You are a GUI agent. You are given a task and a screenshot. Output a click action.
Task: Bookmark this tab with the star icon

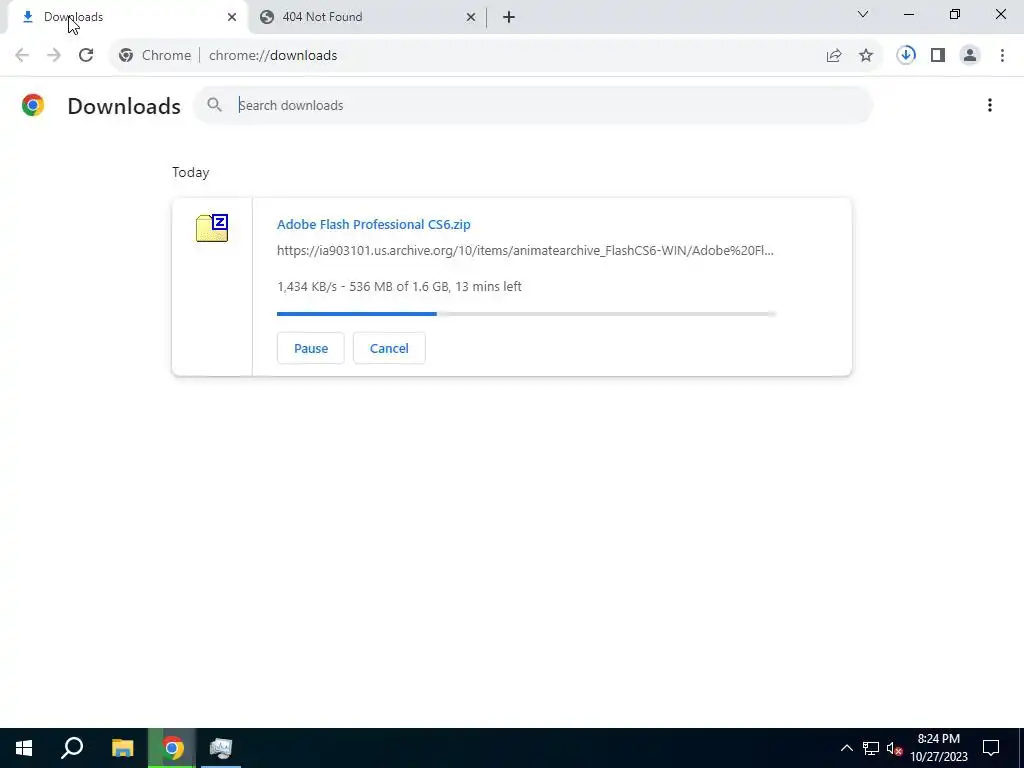pos(866,56)
